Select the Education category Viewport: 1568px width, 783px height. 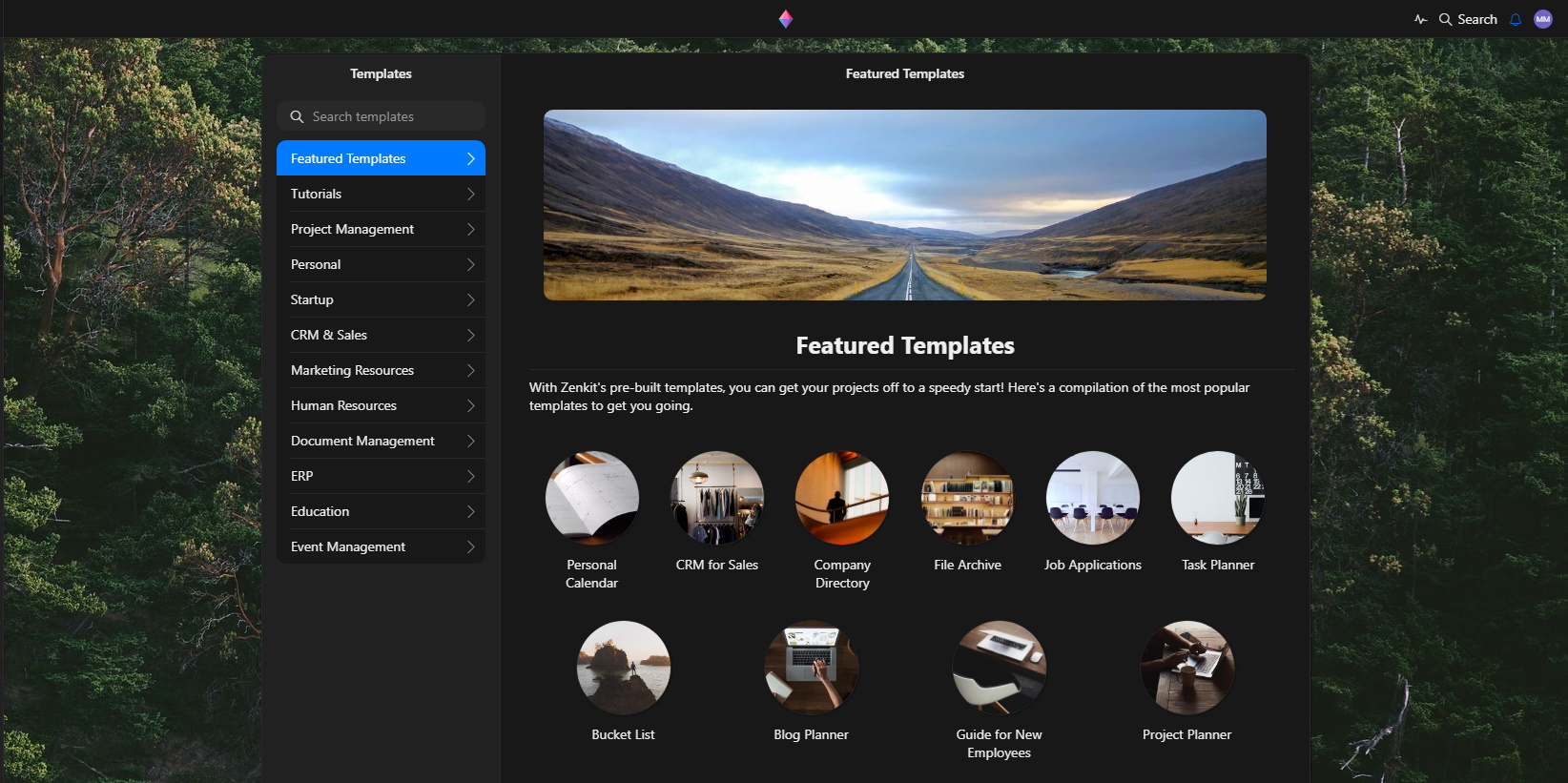click(x=381, y=511)
